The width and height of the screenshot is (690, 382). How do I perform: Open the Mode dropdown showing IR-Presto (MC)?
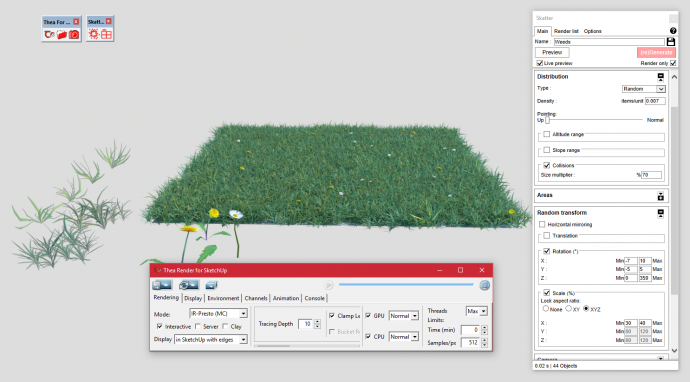coord(218,313)
